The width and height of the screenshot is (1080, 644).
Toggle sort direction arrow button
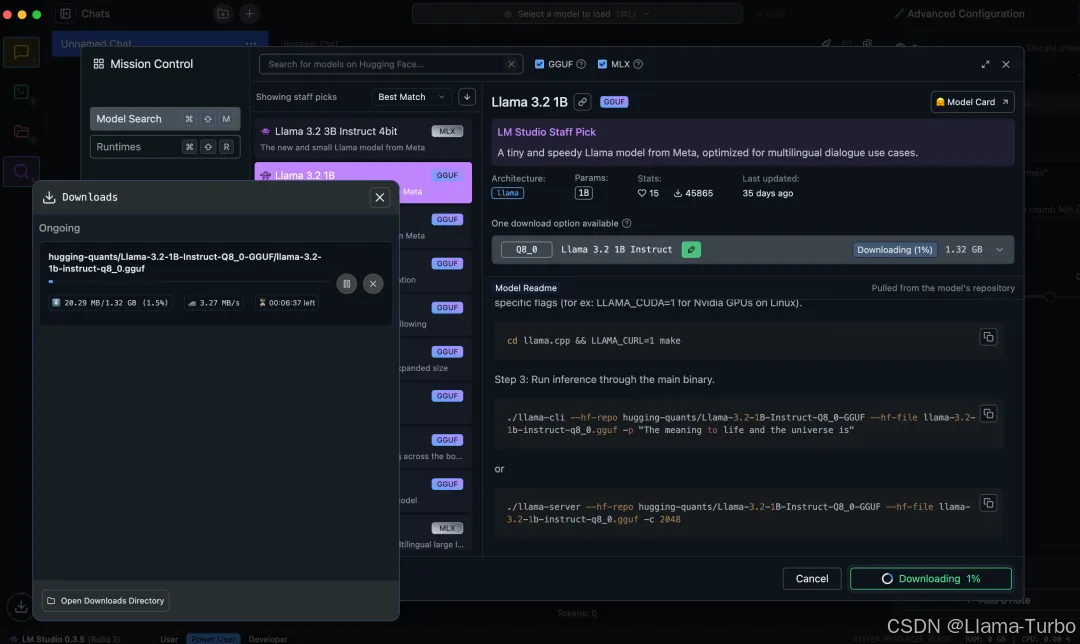[x=467, y=96]
